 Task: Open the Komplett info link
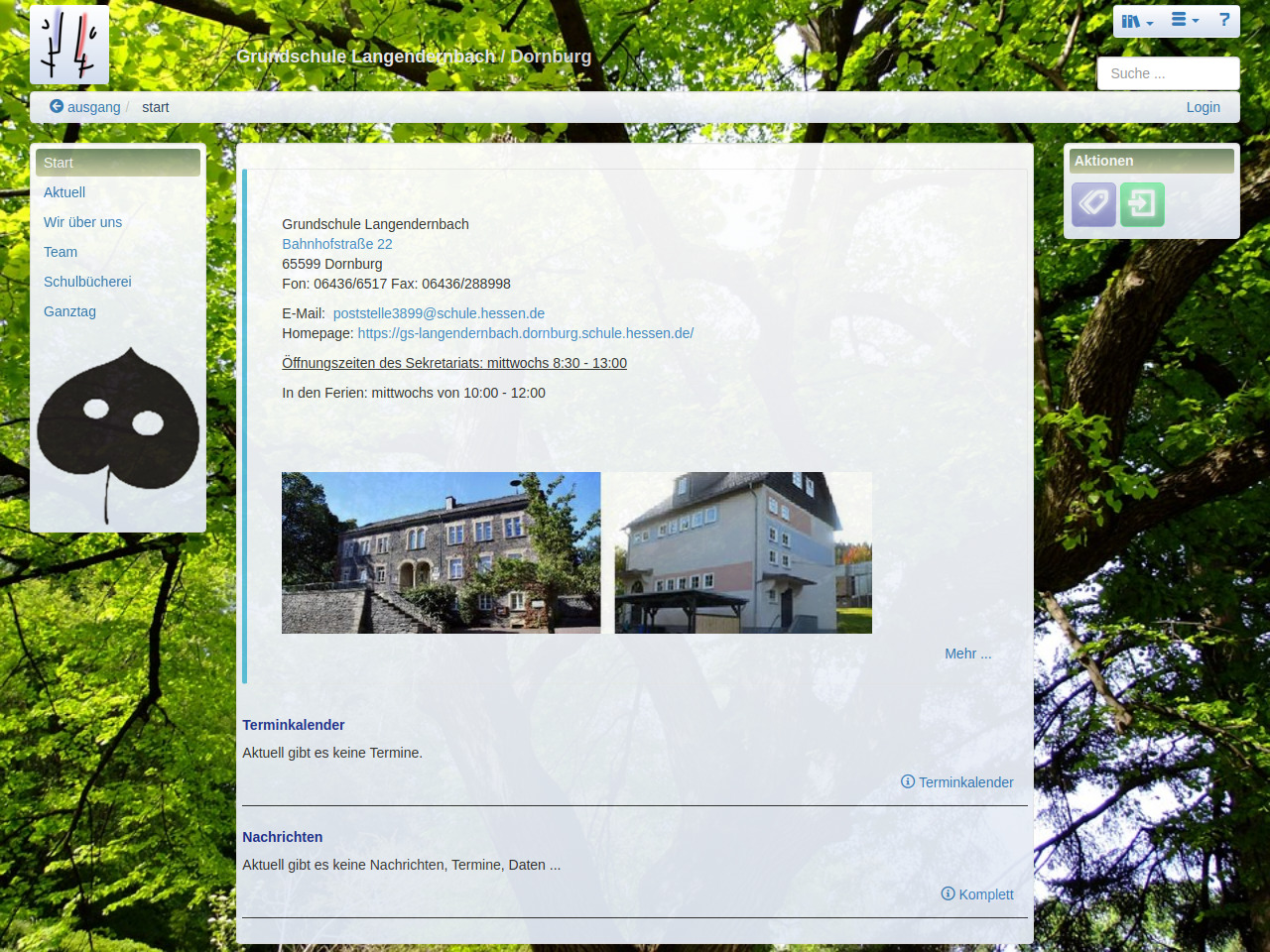[977, 894]
